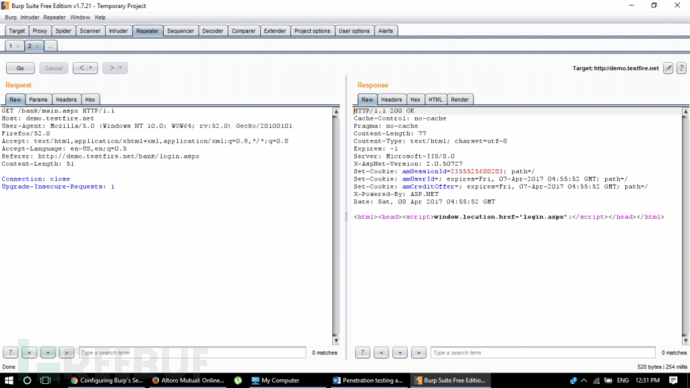This screenshot has height=388, width=690.
Task: Open the User options tab
Action: click(x=354, y=31)
